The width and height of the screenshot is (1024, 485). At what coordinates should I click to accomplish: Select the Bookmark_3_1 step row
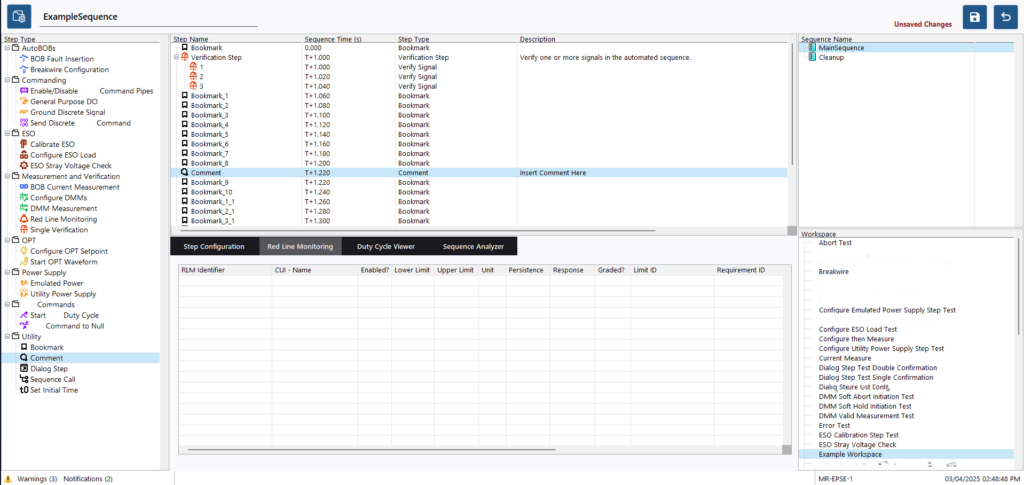[x=479, y=221]
